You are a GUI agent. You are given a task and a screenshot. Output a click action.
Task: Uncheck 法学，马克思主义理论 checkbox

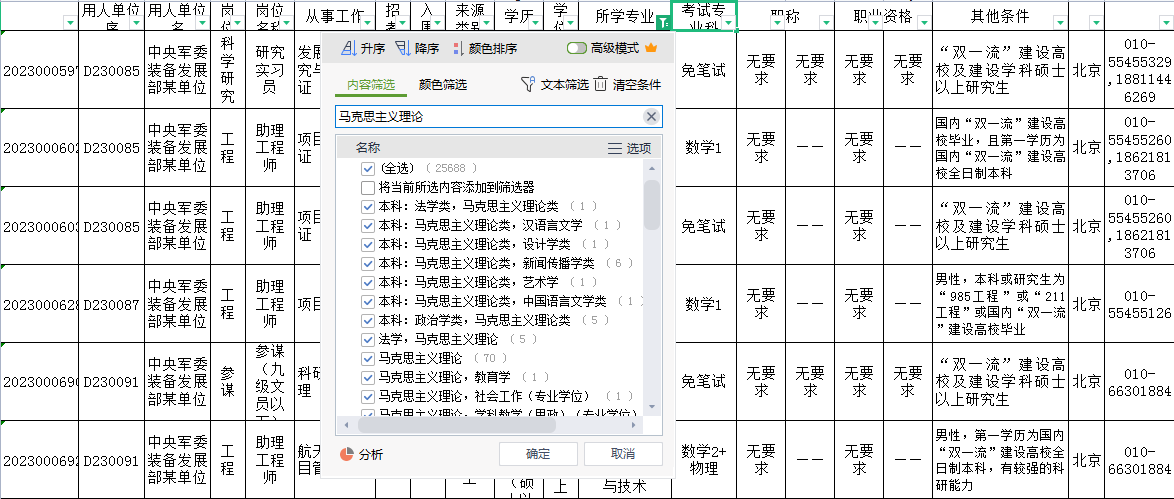tap(368, 339)
